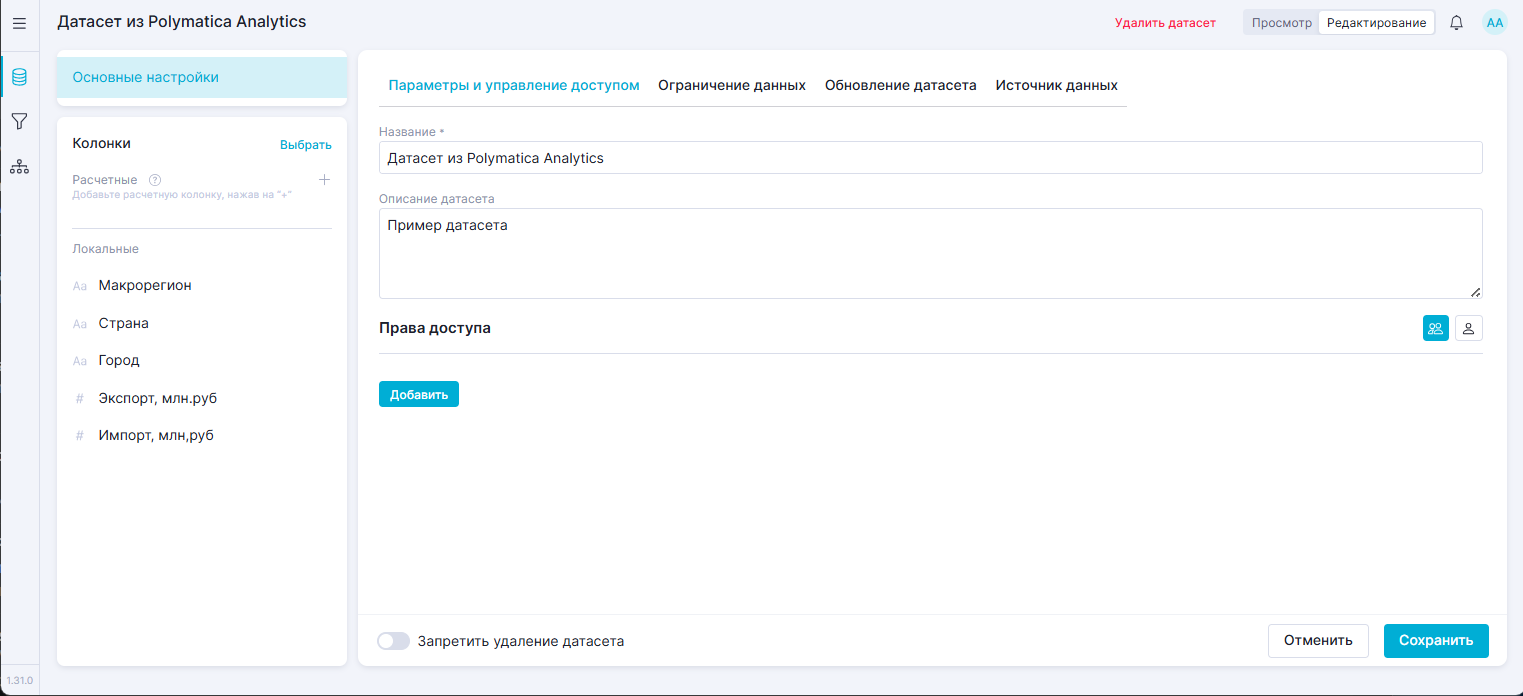Click the Датасет из Polymatica Analytics page title
This screenshot has height=696, width=1523.
[182, 21]
